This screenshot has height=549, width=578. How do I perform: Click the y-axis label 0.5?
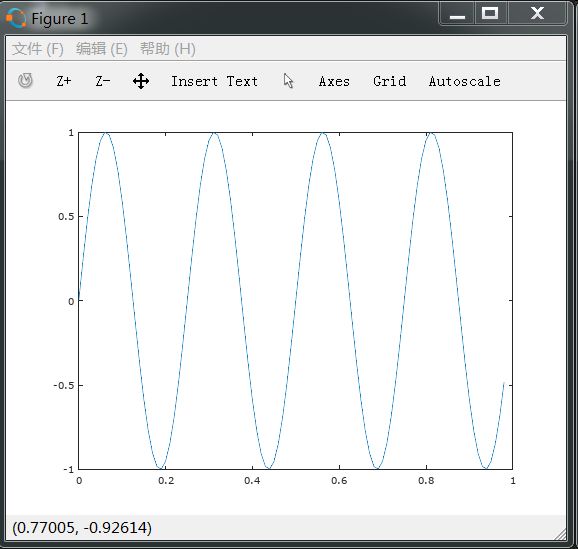click(66, 216)
